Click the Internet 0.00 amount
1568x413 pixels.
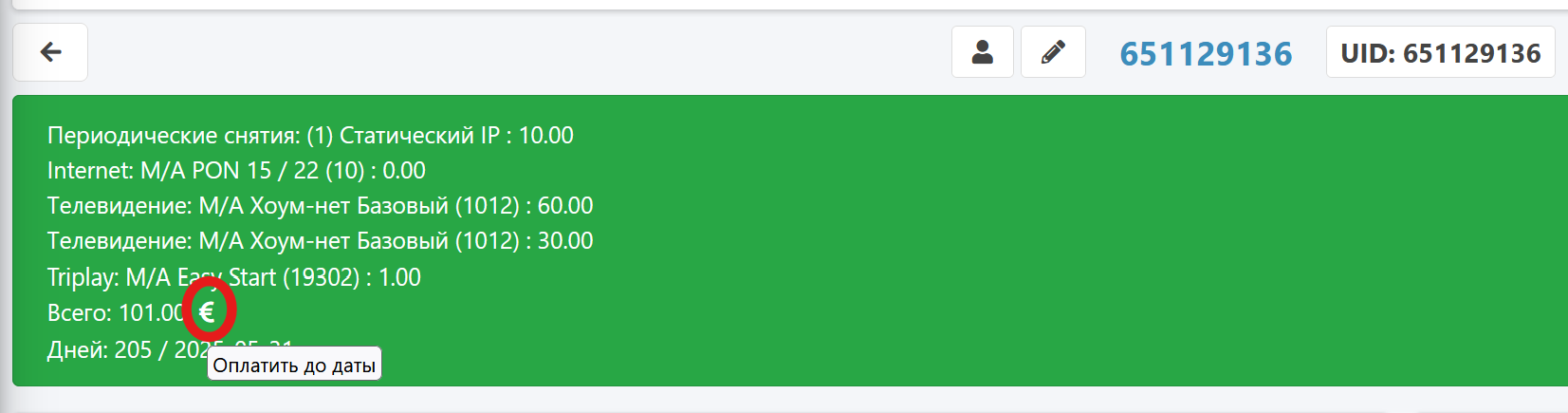[x=404, y=170]
